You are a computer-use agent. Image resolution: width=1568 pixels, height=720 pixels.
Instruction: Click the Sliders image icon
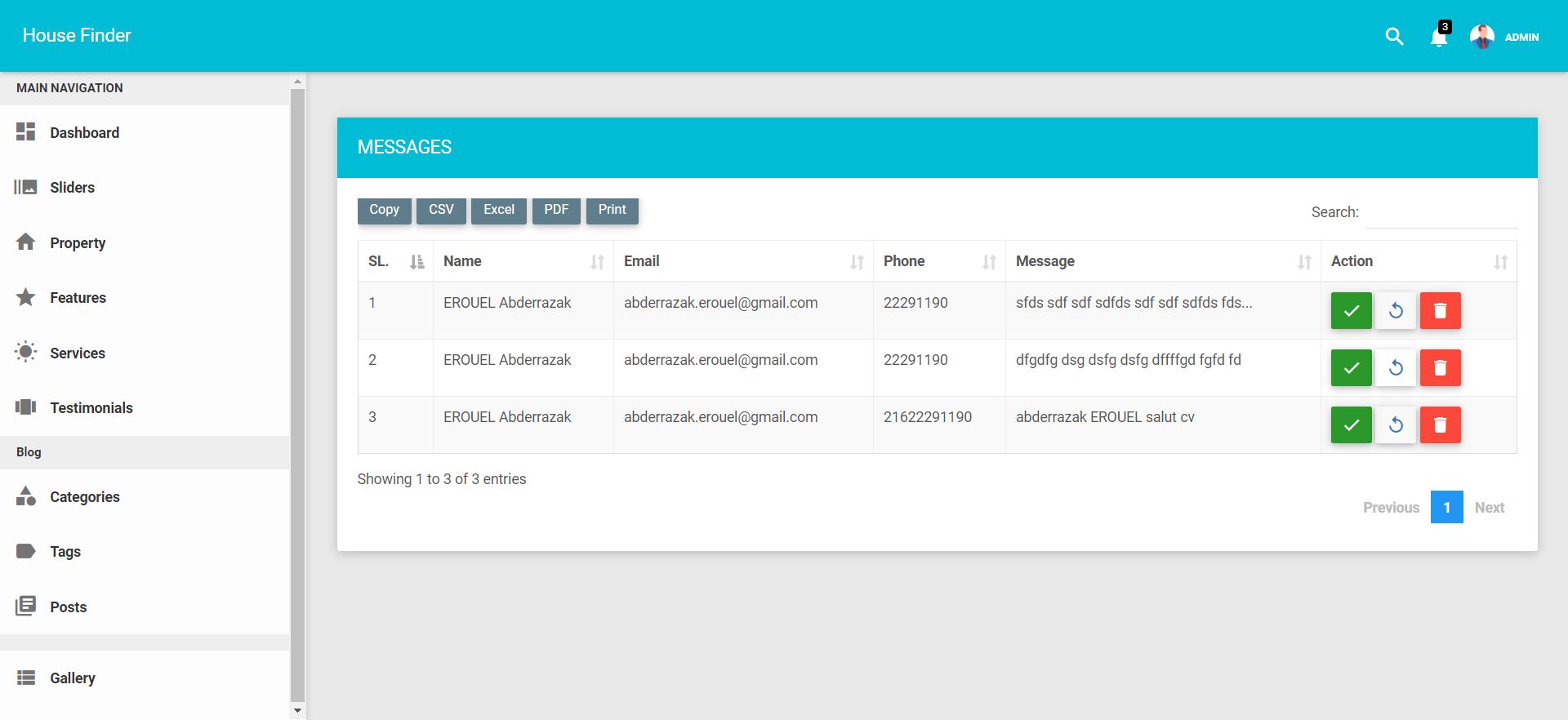(x=26, y=187)
